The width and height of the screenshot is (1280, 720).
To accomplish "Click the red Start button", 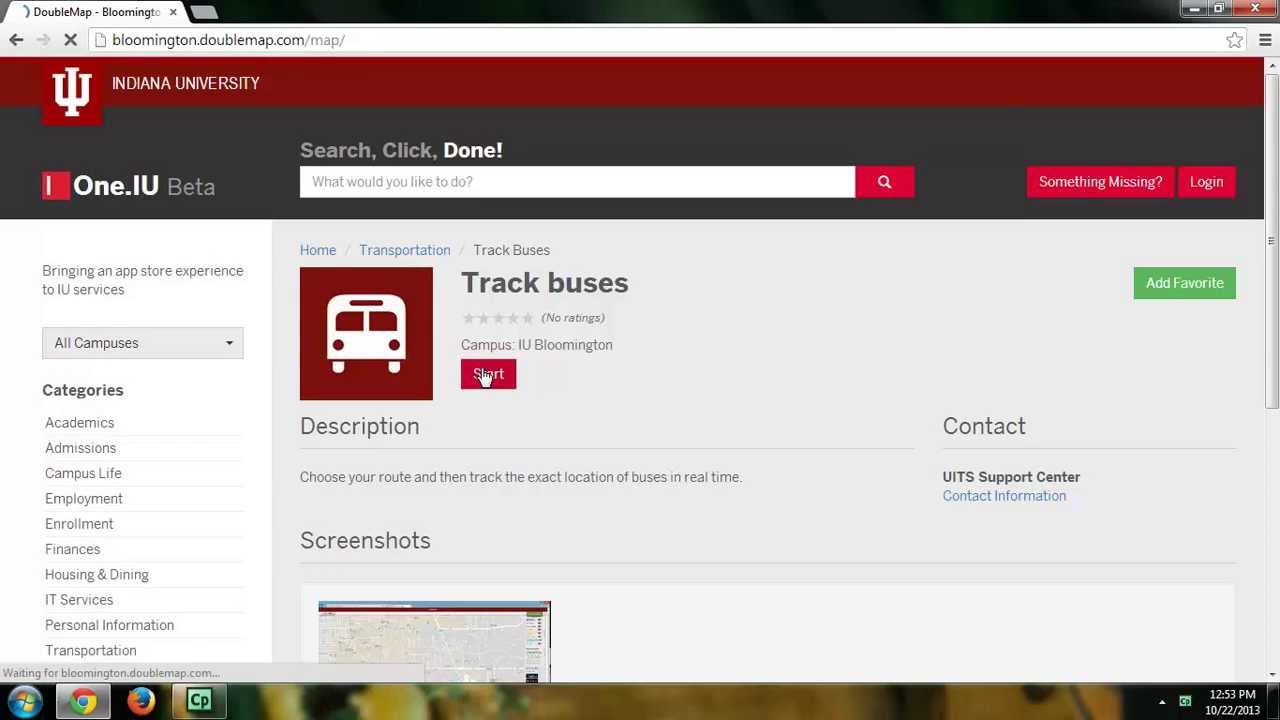I will click(x=488, y=374).
